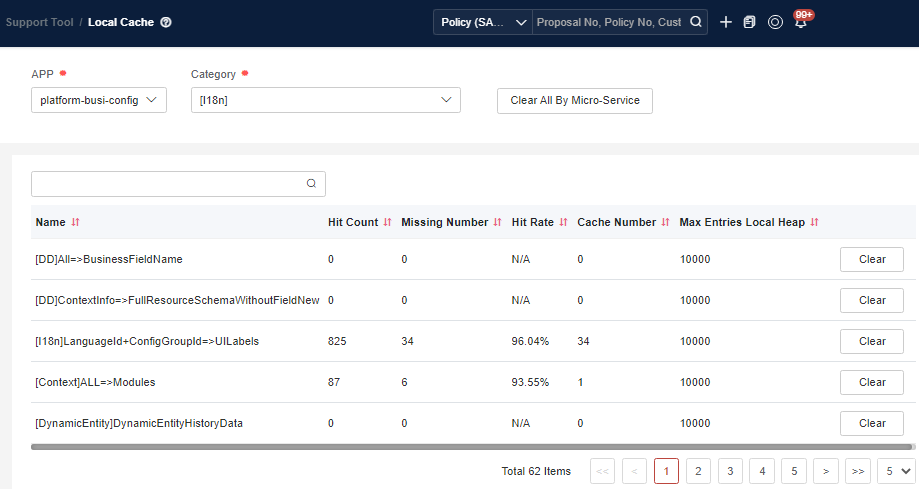The width and height of the screenshot is (919, 489).
Task: Click the search icon in table filter box
Action: click(x=311, y=184)
